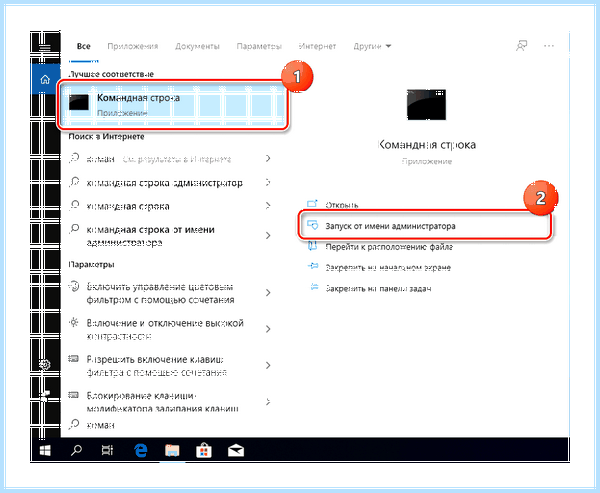The image size is (600, 493).
Task: Click the search icon beside командная строка администратор
Action: coord(74,182)
